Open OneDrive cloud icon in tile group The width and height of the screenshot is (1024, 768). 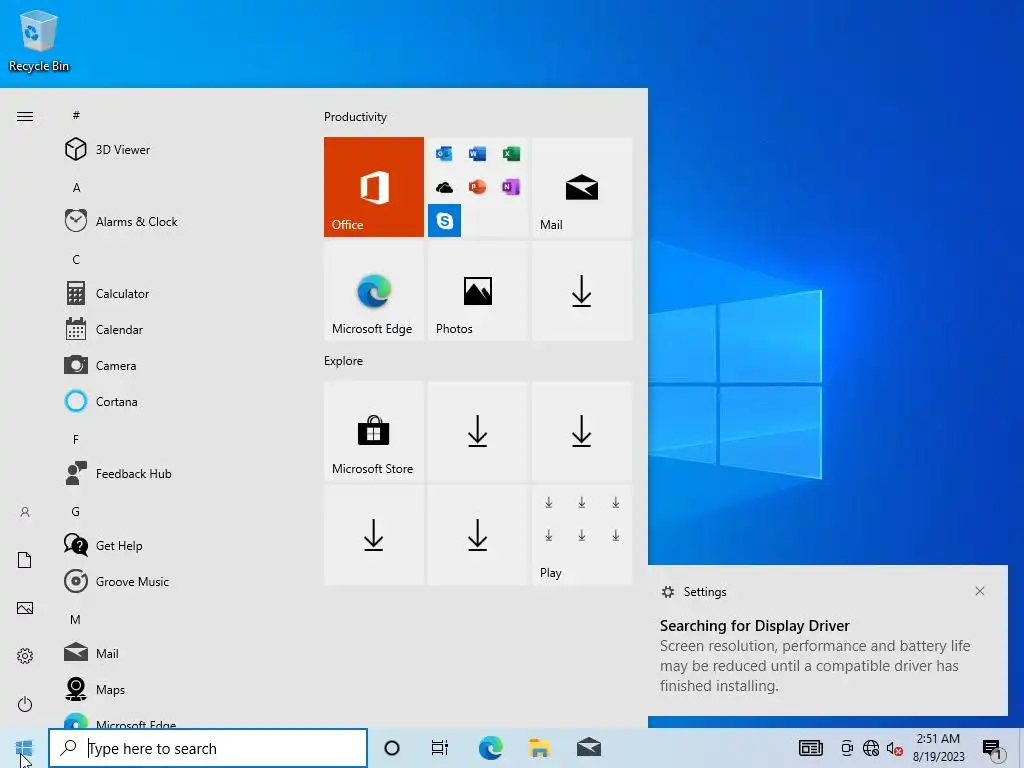[444, 187]
